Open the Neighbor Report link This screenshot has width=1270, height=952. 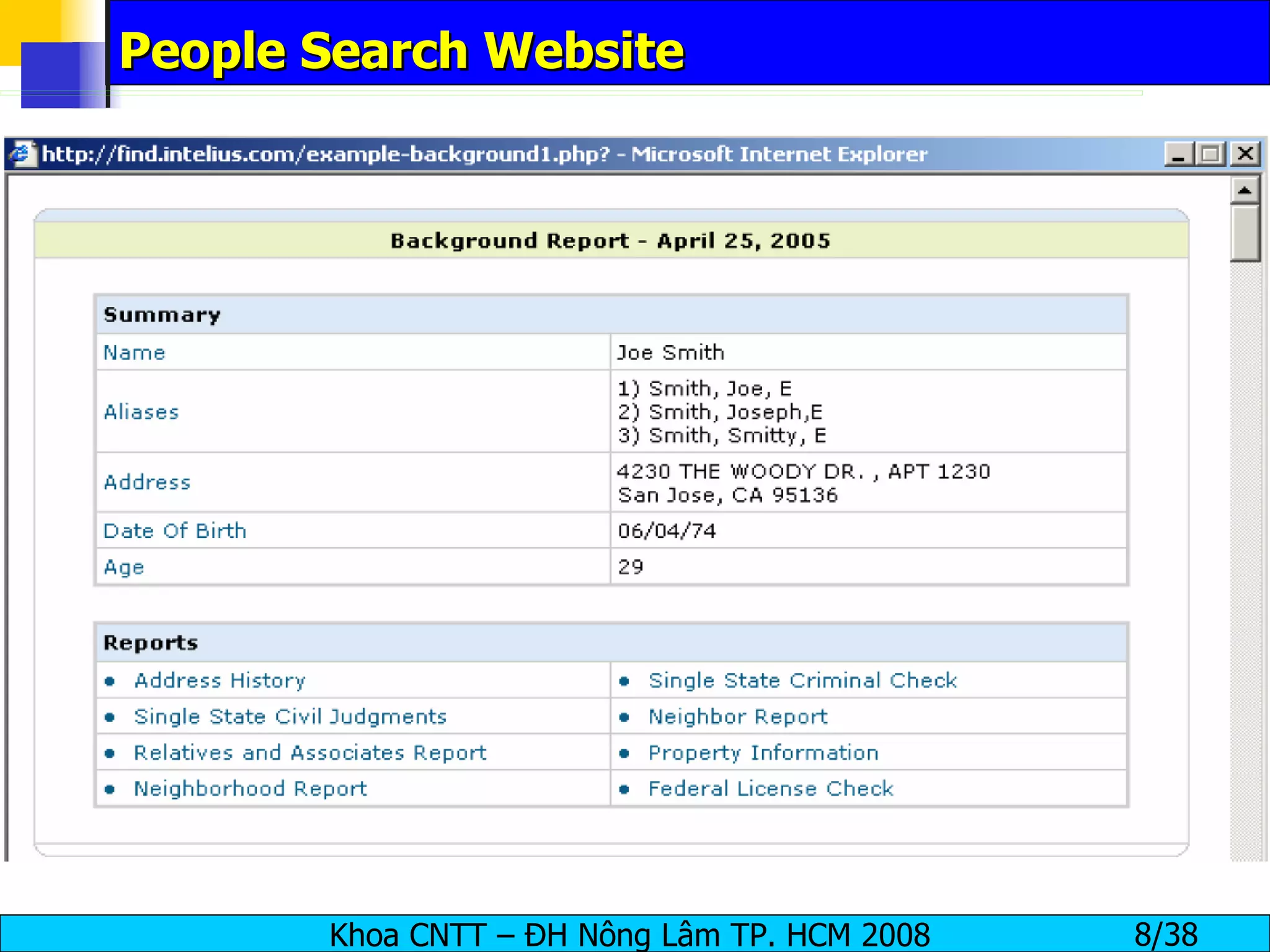click(x=738, y=716)
